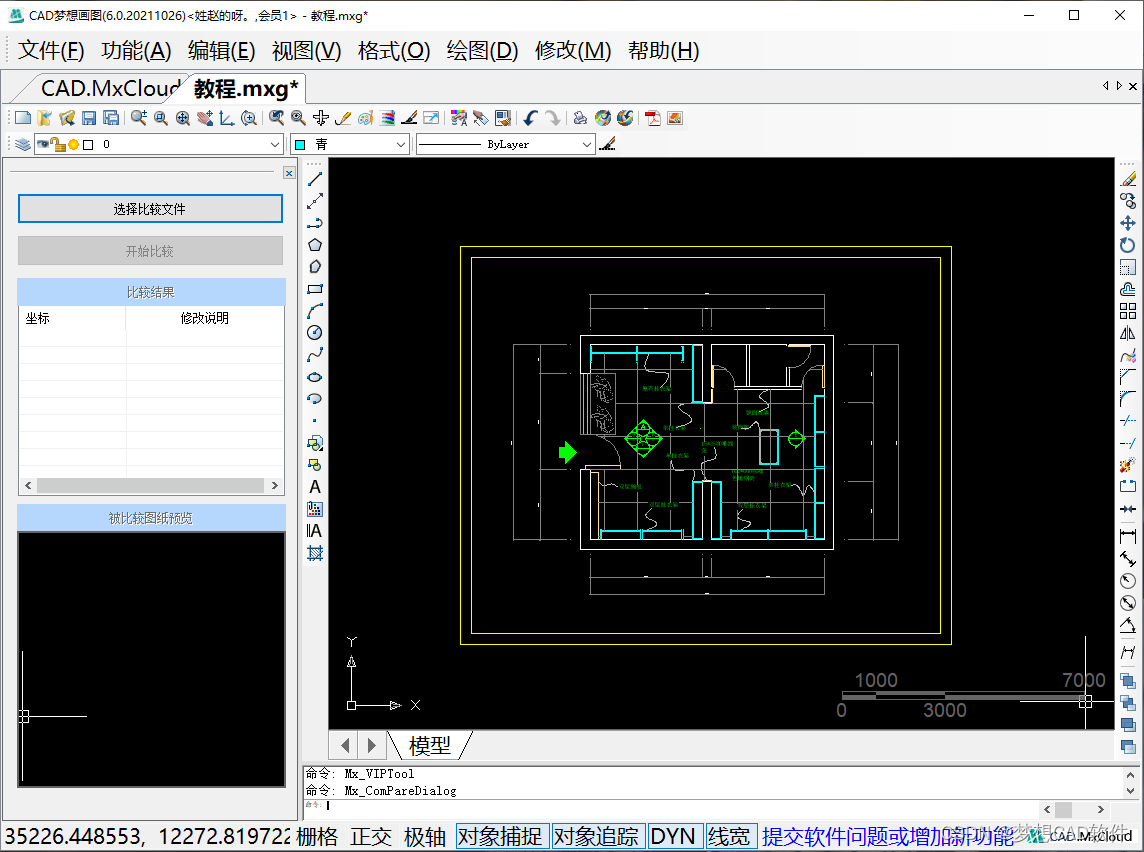Select the Circle drawing tool
Screen dimensions: 1144x852
coord(315,333)
